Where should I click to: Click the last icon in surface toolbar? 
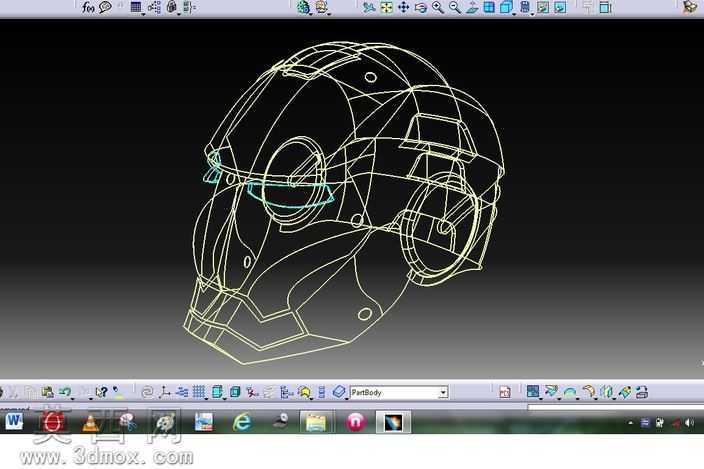click(642, 392)
